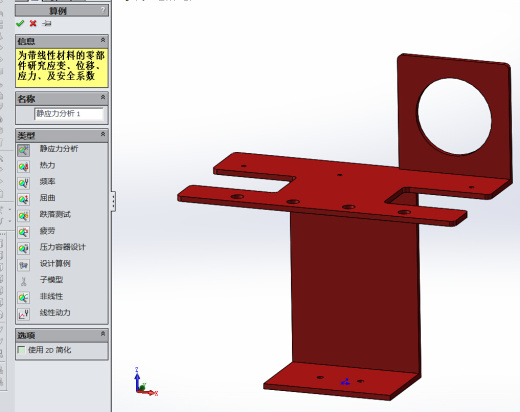Collapse the 类型 section

[x=103, y=134]
